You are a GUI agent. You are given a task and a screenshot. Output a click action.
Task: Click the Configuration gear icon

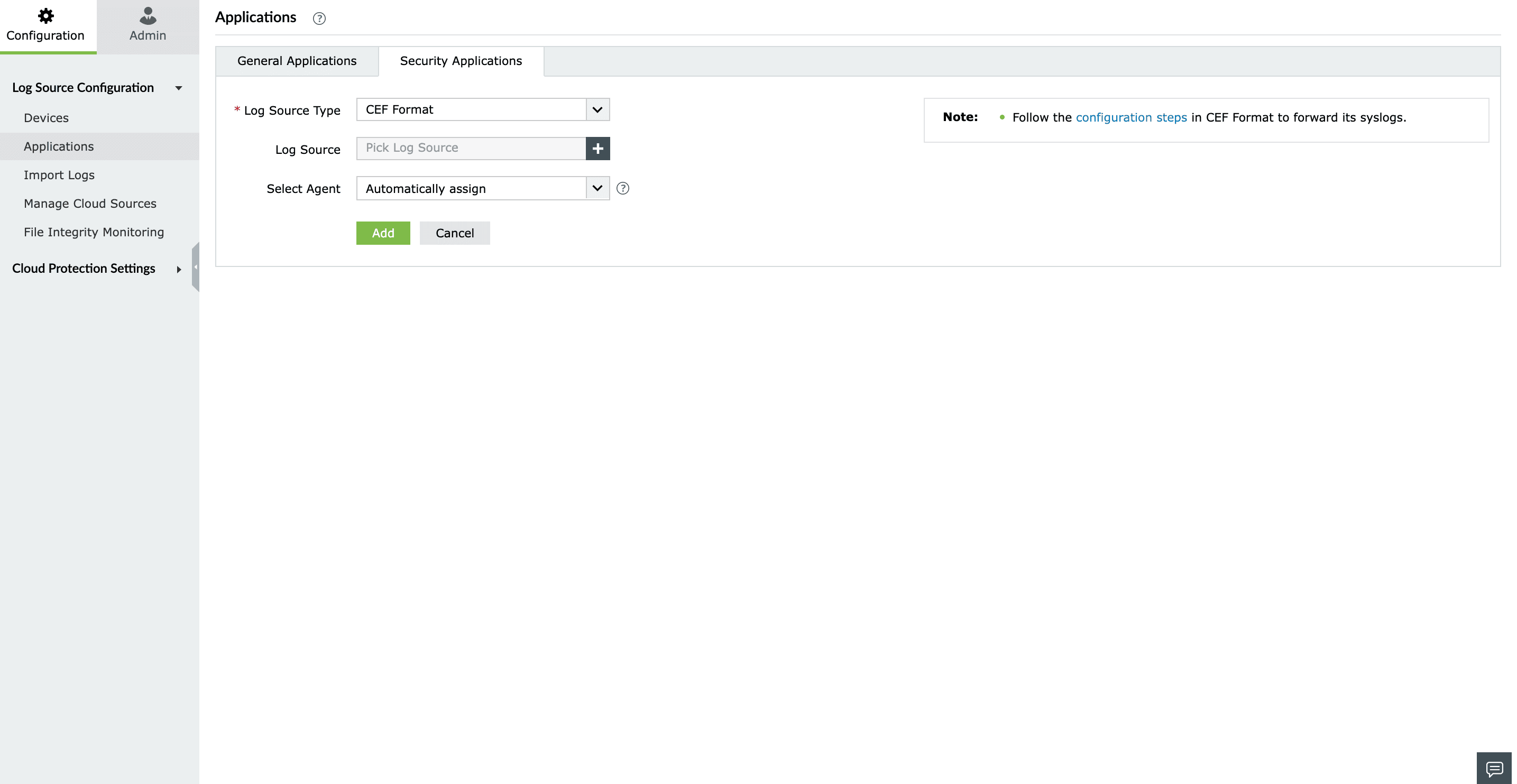45,15
